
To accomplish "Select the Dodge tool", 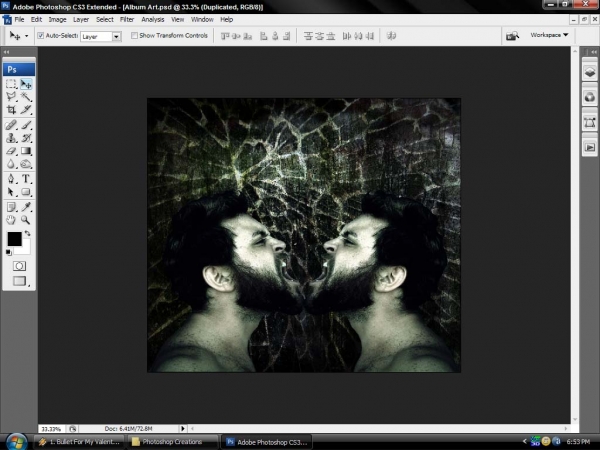I will point(26,164).
